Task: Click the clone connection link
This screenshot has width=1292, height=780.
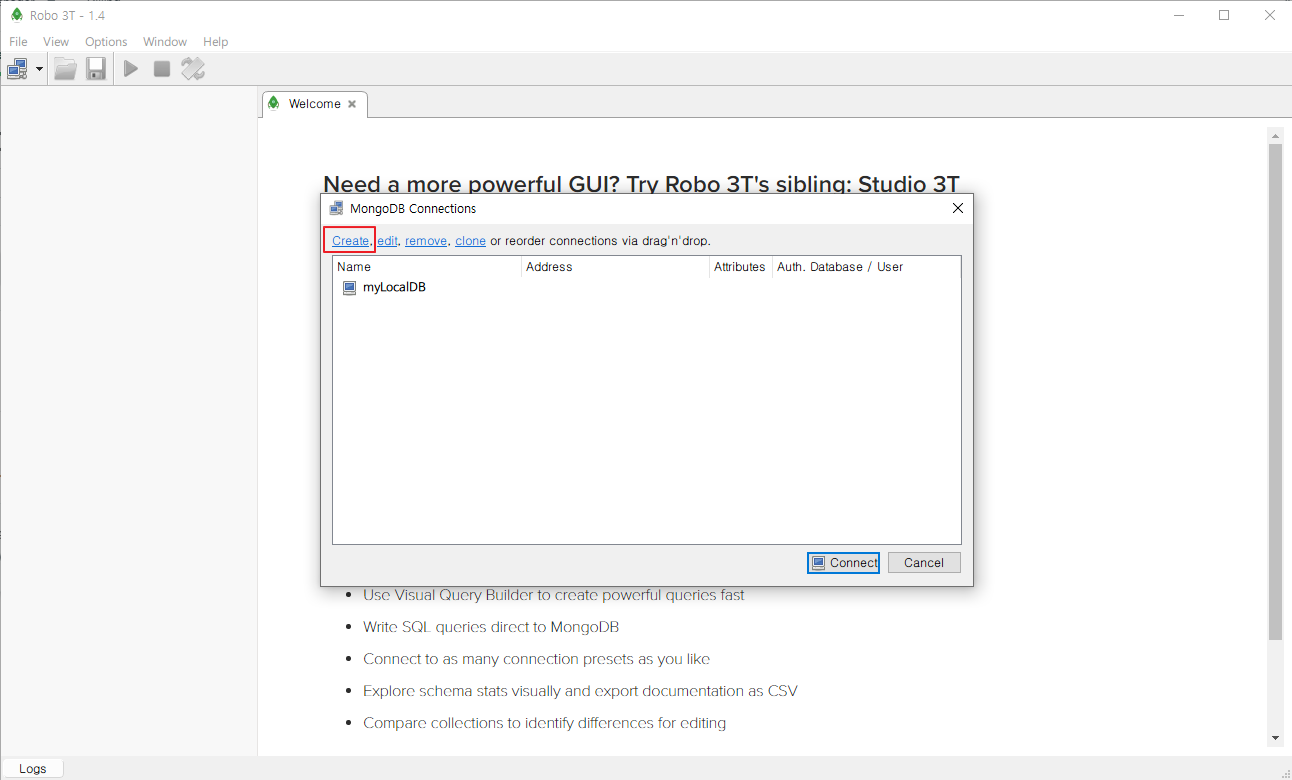Action: (x=470, y=241)
